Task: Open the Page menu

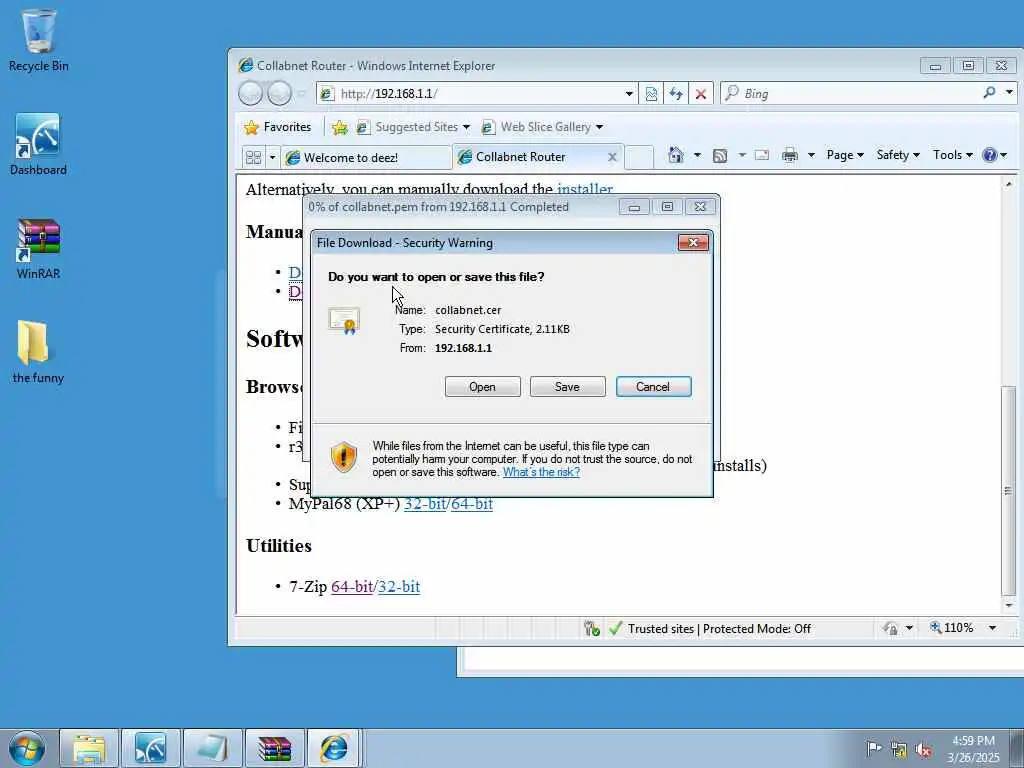Action: tap(845, 155)
